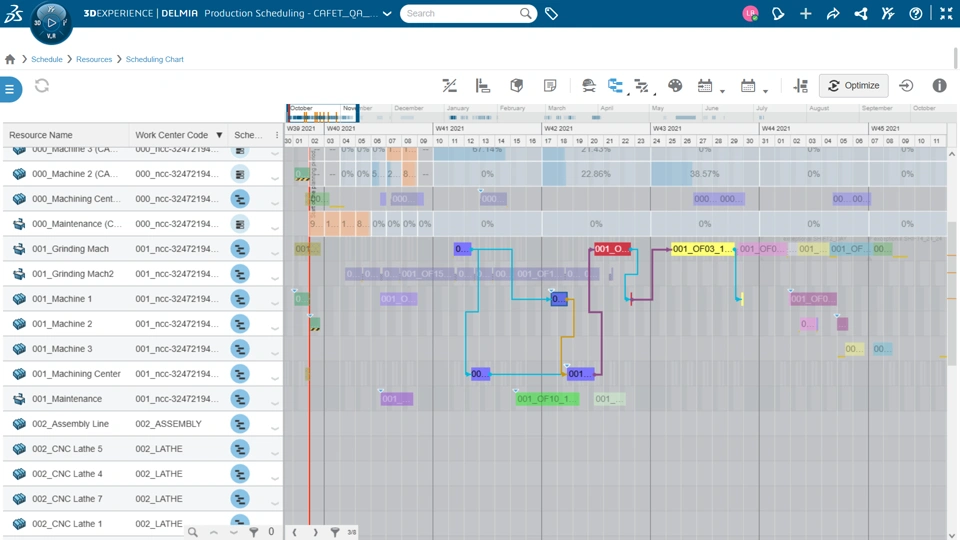Toggle schedule view for 002_CNC Lathe 5 row
The height and width of the screenshot is (540, 960).
[240, 449]
